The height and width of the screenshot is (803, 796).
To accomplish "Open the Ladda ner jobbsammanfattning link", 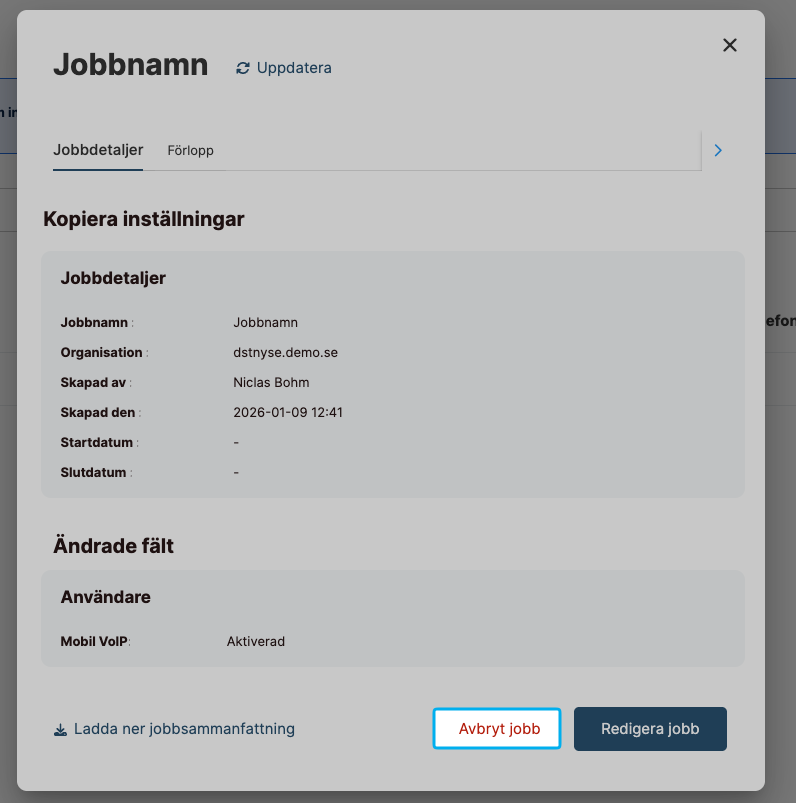I will click(184, 729).
